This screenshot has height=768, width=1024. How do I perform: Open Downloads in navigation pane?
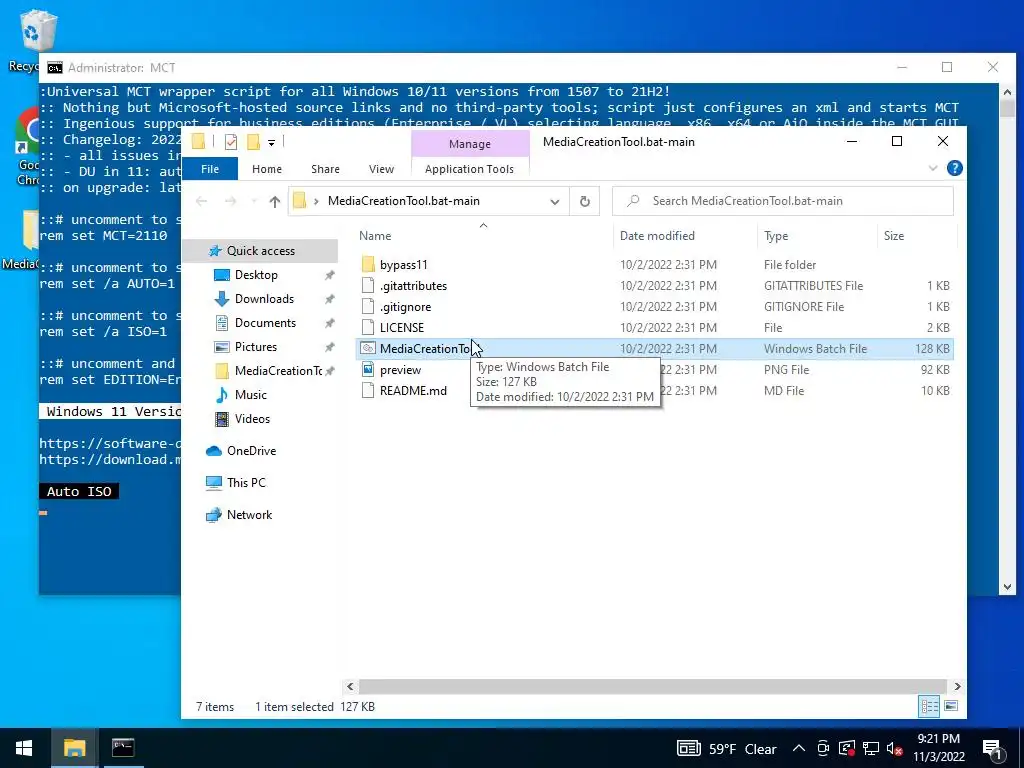tap(264, 299)
